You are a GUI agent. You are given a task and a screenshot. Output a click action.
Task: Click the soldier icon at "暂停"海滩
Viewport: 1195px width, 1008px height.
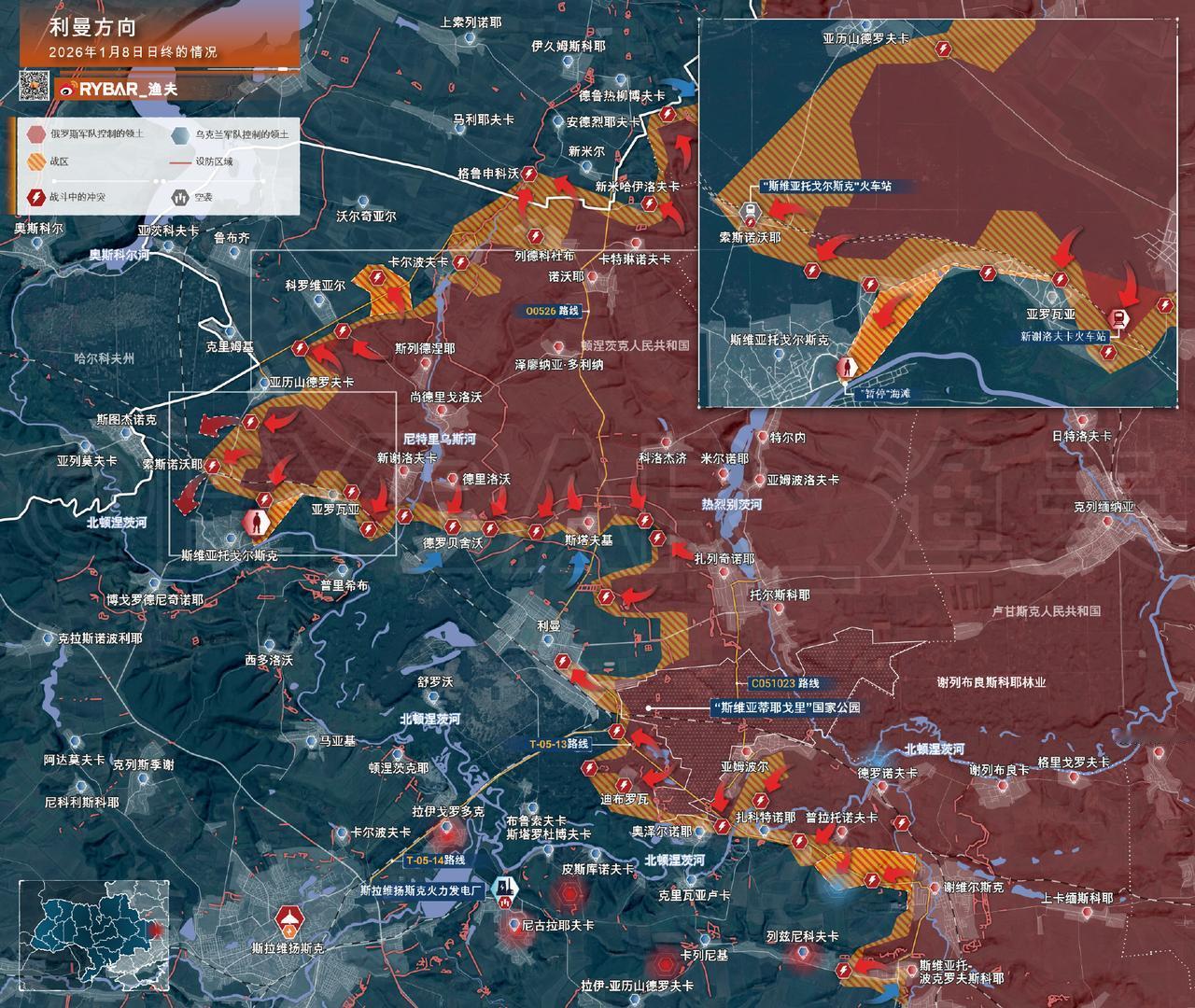coord(848,368)
